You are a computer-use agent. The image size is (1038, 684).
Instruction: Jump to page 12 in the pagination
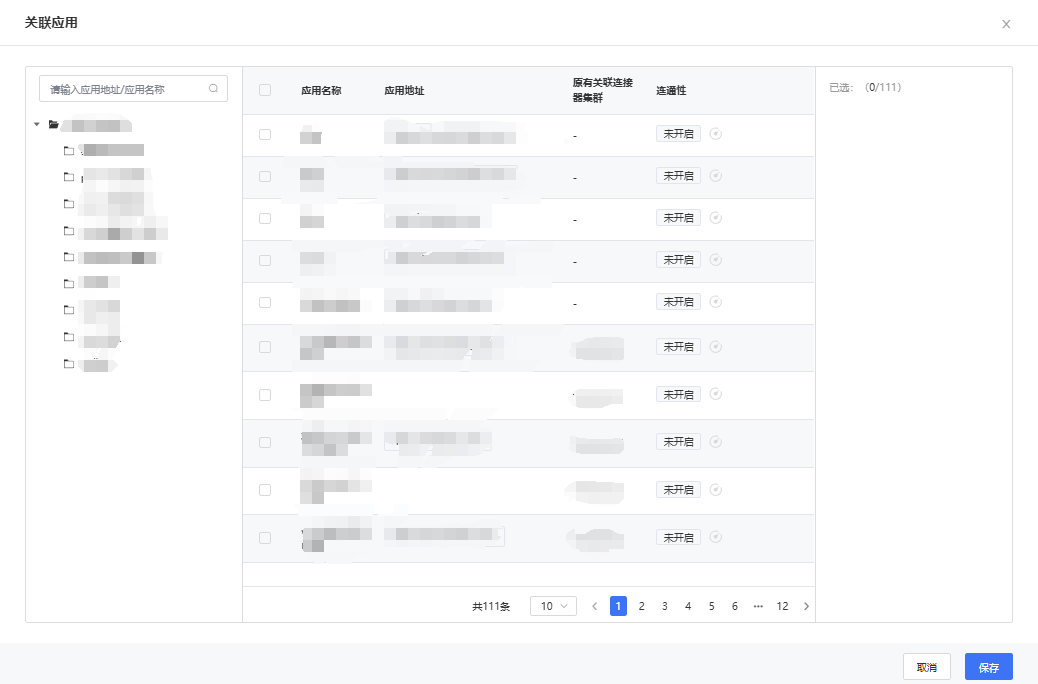(x=782, y=606)
